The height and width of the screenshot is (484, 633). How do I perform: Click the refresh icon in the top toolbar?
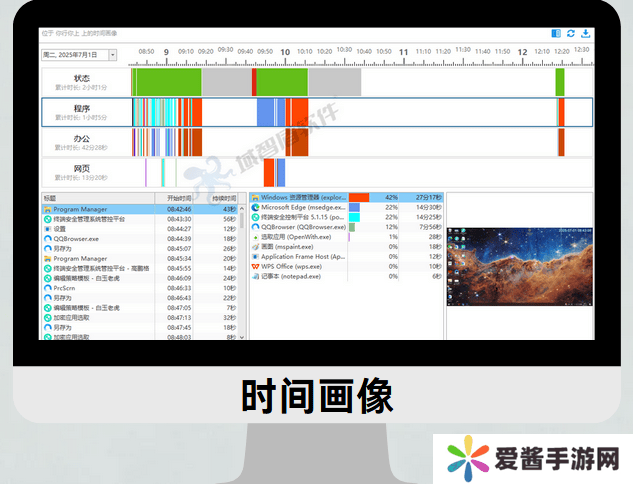pos(571,33)
